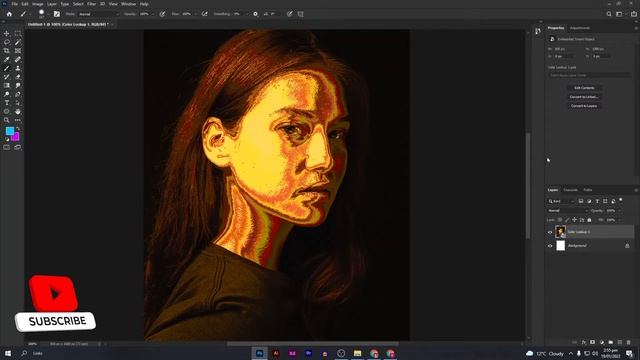Hide the Color Lookup 1 layer
Screen dimensions: 640x360
pyautogui.click(x=550, y=232)
